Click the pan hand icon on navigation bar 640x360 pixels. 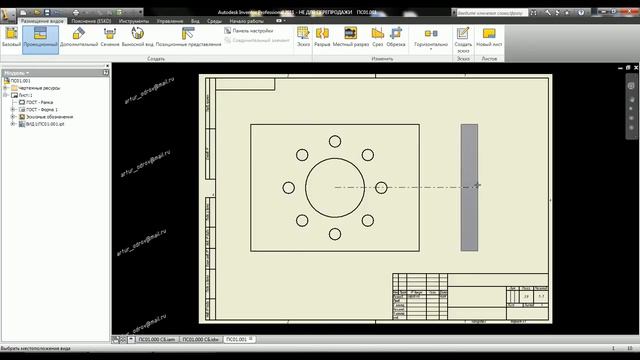click(x=631, y=99)
